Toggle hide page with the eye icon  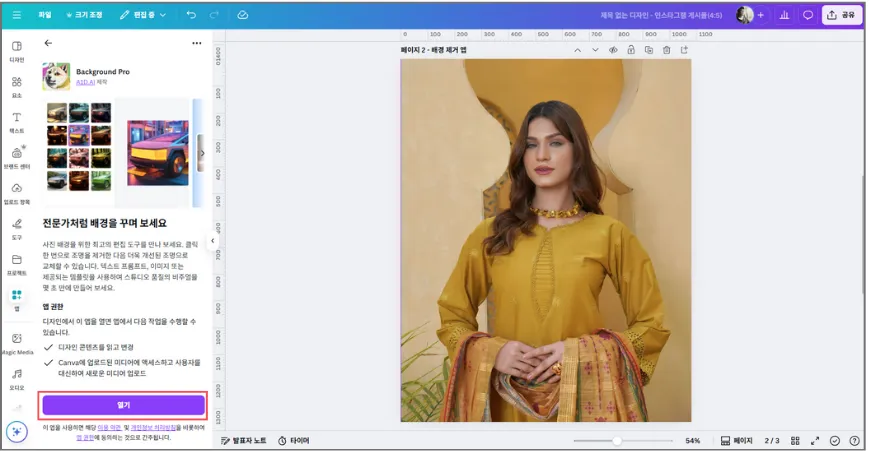point(613,50)
